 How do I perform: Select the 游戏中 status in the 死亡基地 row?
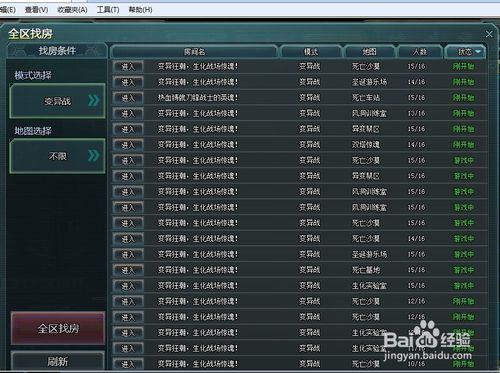463,270
